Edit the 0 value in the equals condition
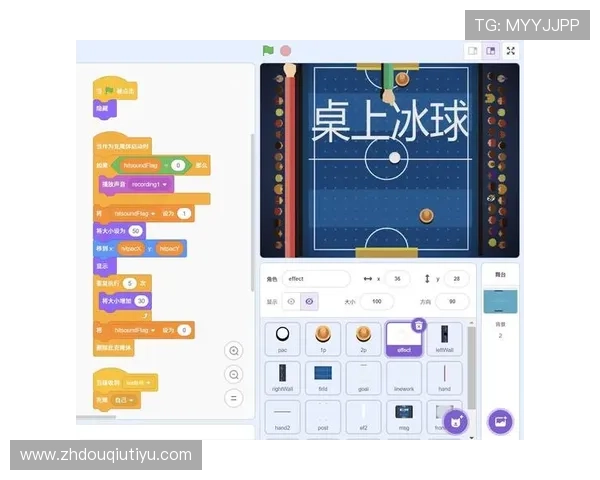Viewport: 600px width, 480px height. (178, 165)
